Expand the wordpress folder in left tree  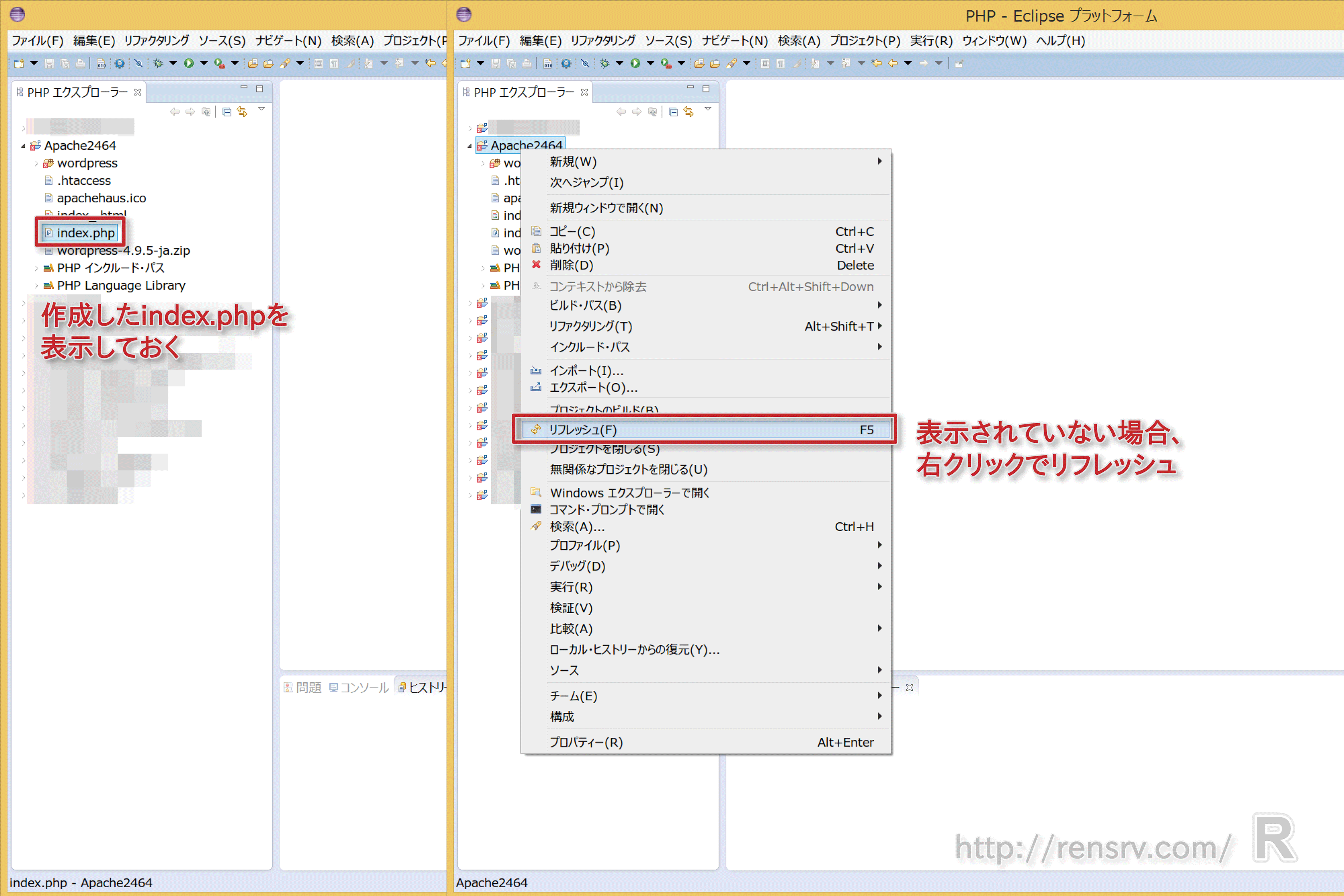click(x=36, y=164)
